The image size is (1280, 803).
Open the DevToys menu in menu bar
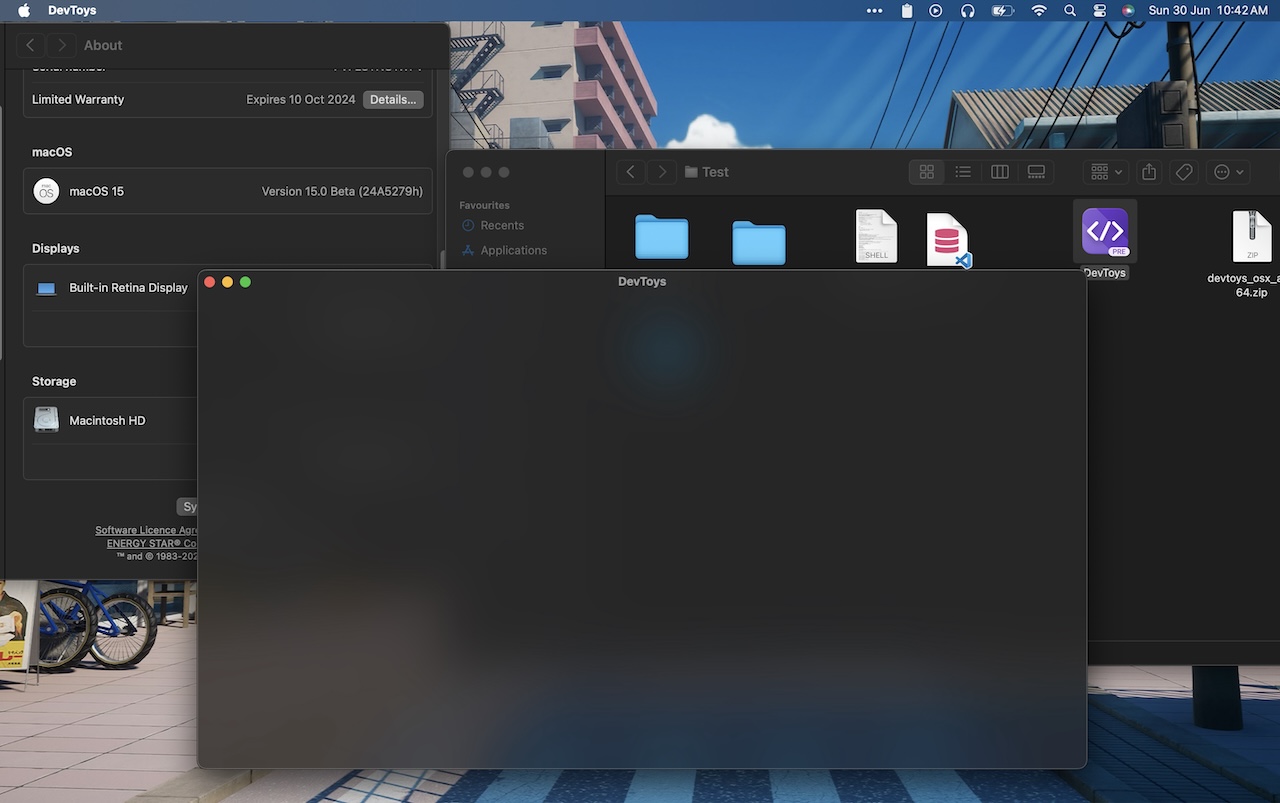click(72, 10)
